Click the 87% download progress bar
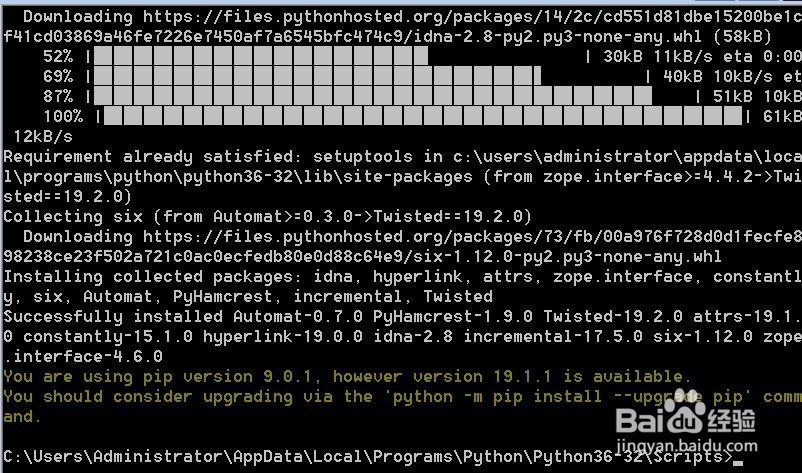This screenshot has height=473, width=802. point(372,96)
